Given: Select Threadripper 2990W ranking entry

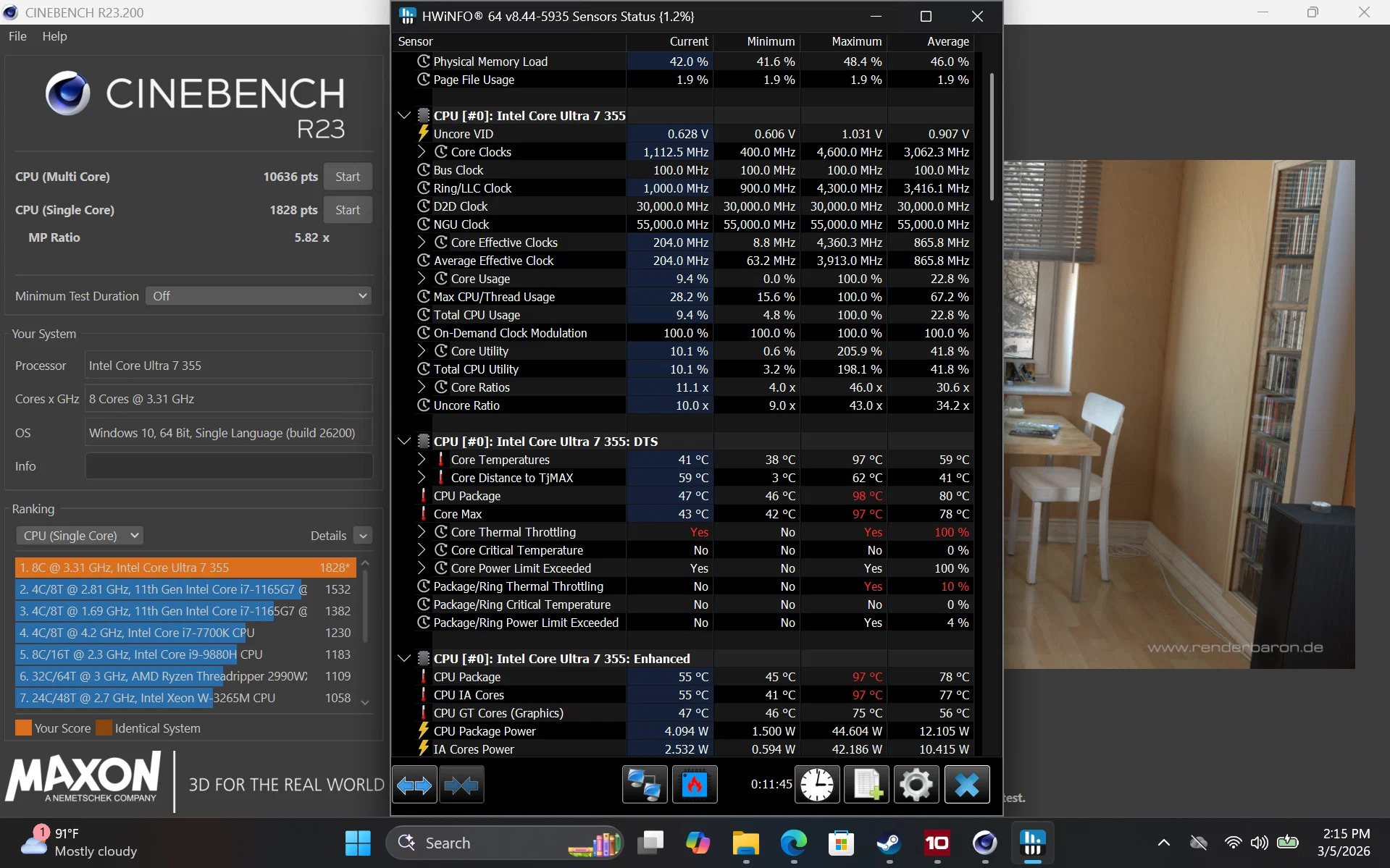Looking at the screenshot, I should click(185, 676).
